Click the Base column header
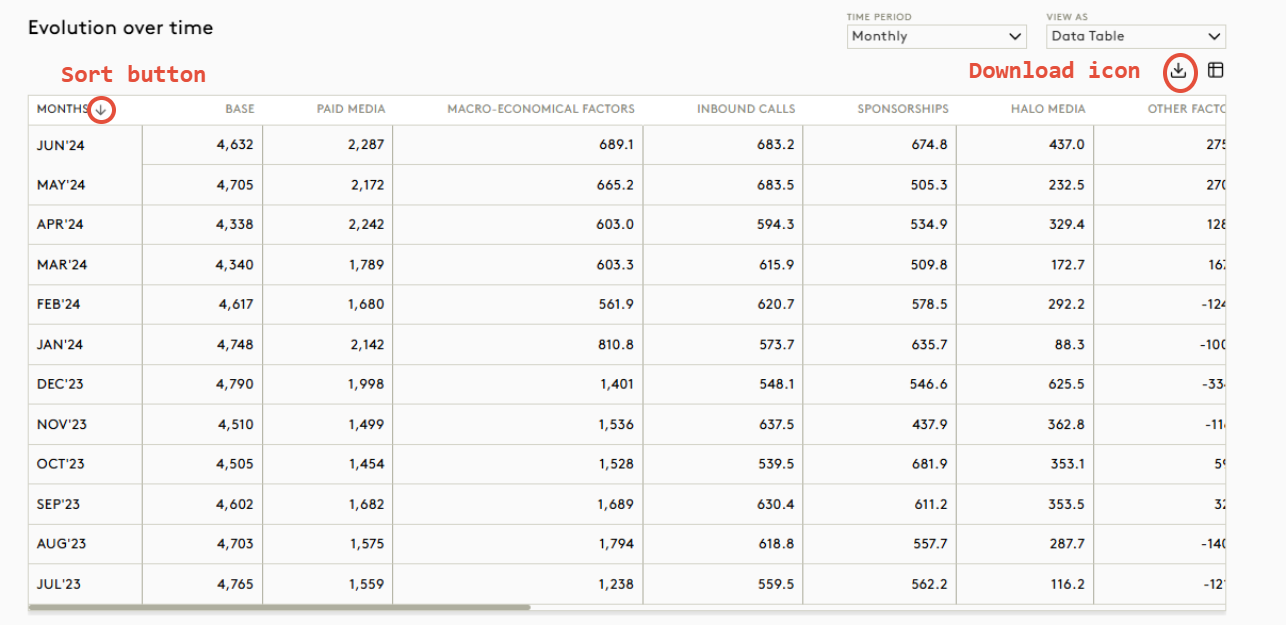Image resolution: width=1286 pixels, height=625 pixels. 239,109
